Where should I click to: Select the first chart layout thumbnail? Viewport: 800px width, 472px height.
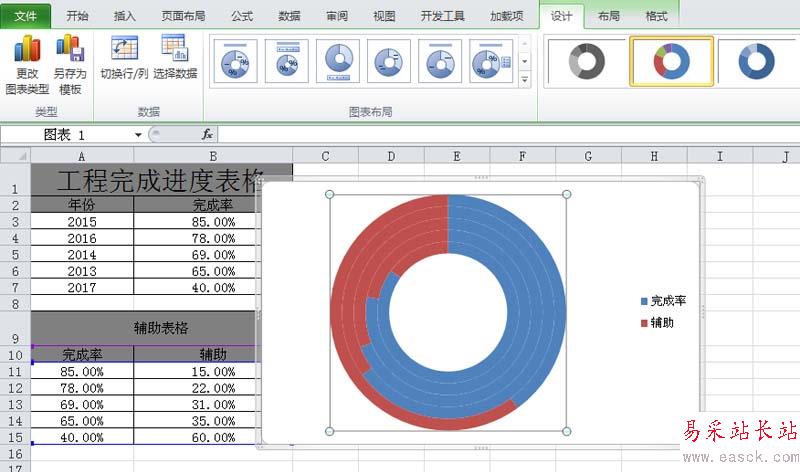tap(235, 61)
